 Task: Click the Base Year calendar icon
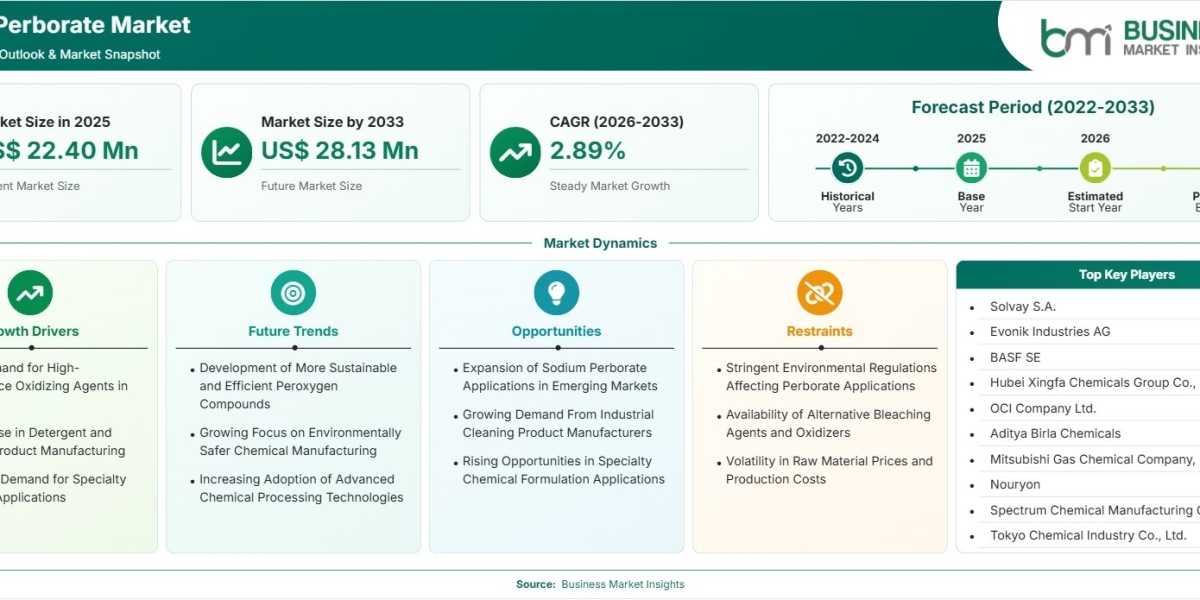pyautogui.click(x=971, y=168)
